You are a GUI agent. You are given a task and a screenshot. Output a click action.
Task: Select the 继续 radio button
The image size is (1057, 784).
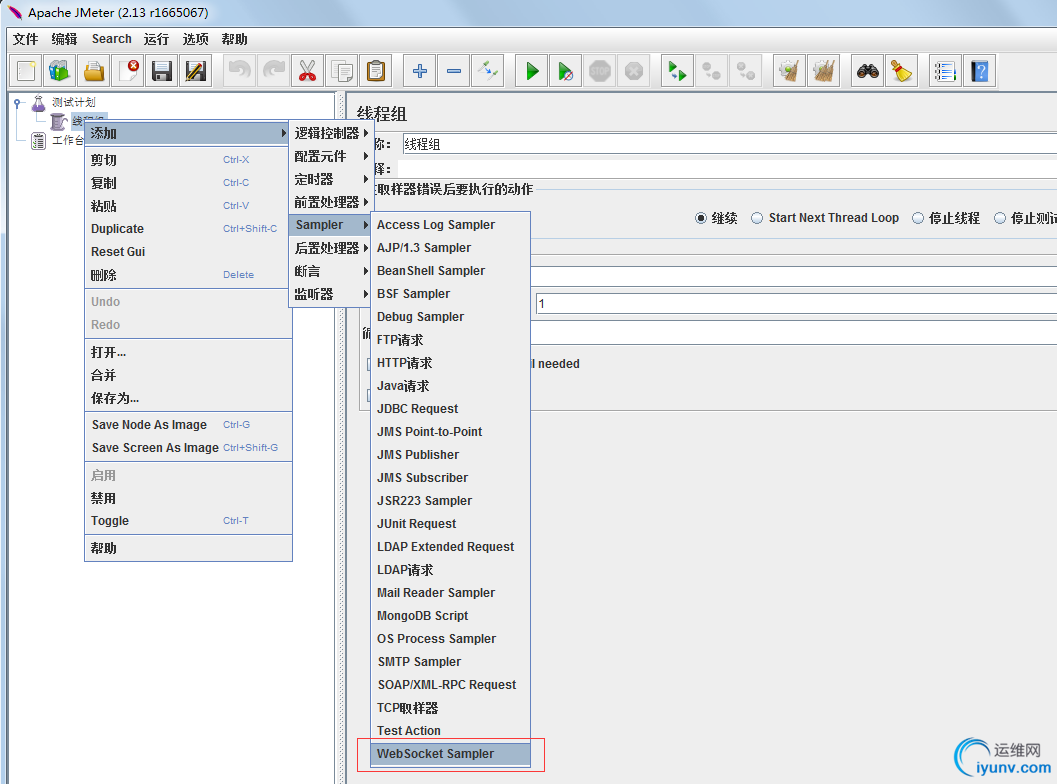click(x=701, y=218)
